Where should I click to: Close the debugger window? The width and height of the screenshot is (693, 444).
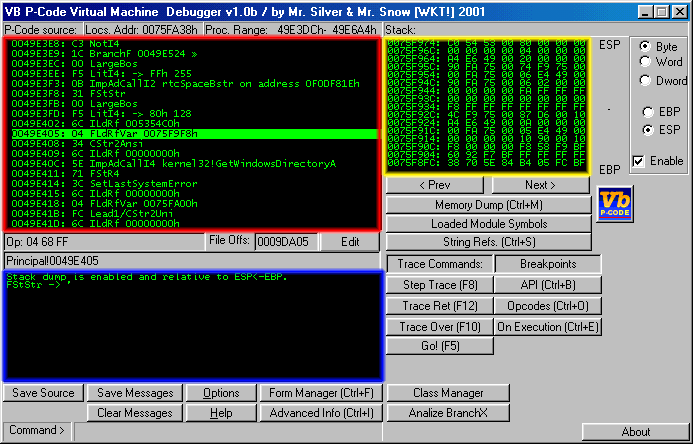point(680,11)
